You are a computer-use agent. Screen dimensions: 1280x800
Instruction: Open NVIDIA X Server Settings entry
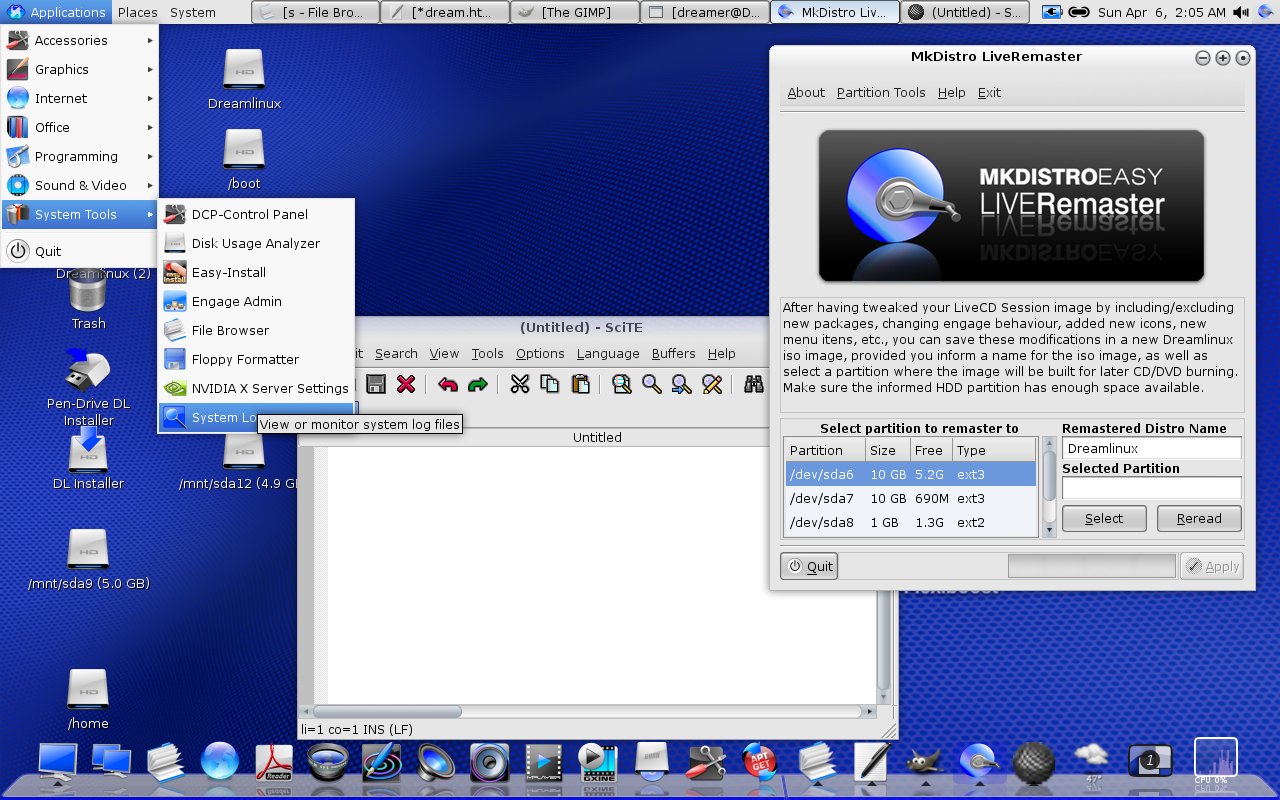256,388
